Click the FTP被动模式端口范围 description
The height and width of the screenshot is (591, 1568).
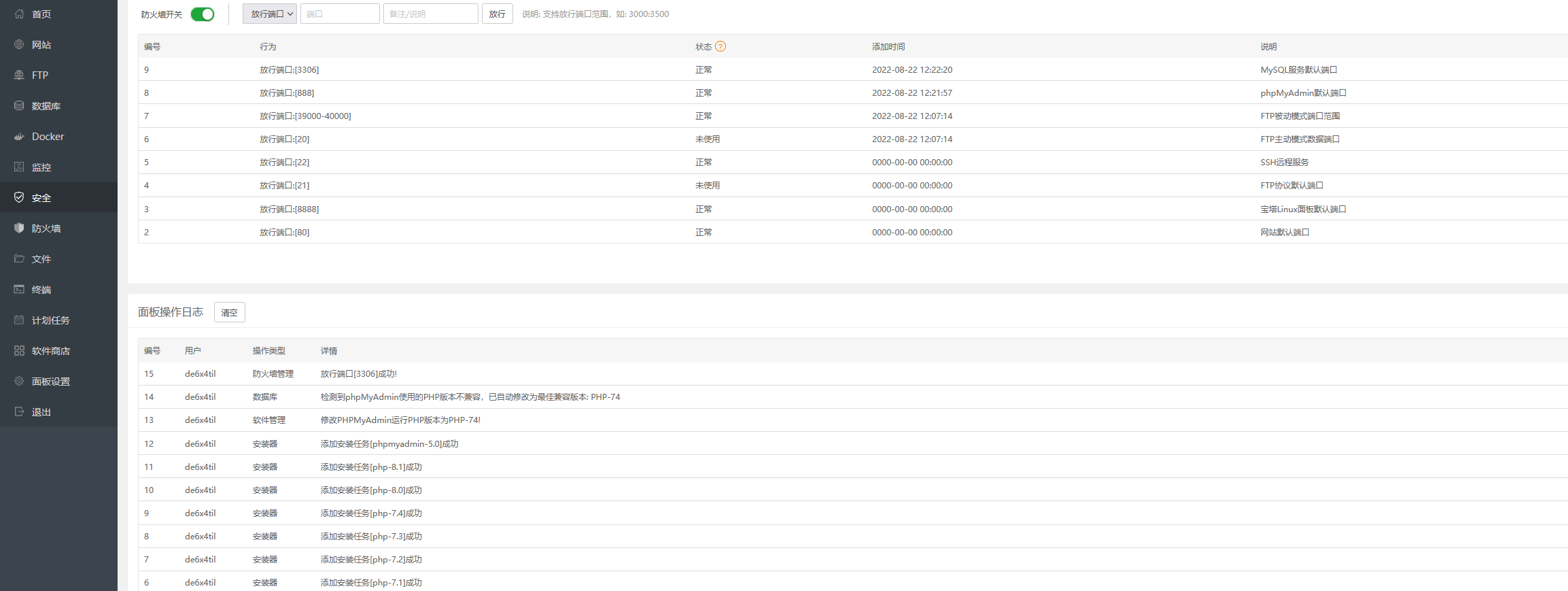click(1300, 116)
